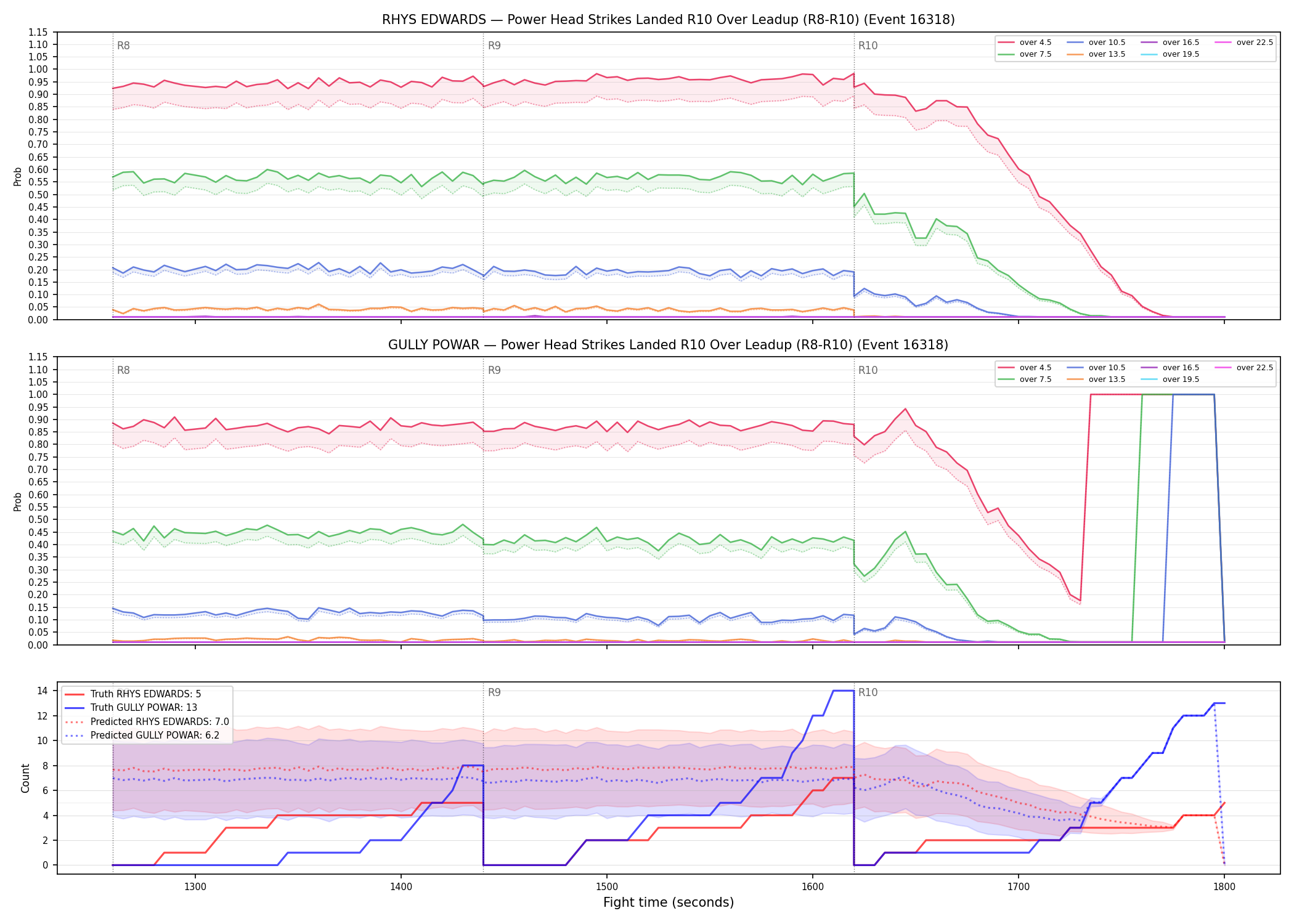Click cyan 'over 19.5' line swatch, Rhys Edwards legend
The image size is (1294, 924).
coord(1149,54)
